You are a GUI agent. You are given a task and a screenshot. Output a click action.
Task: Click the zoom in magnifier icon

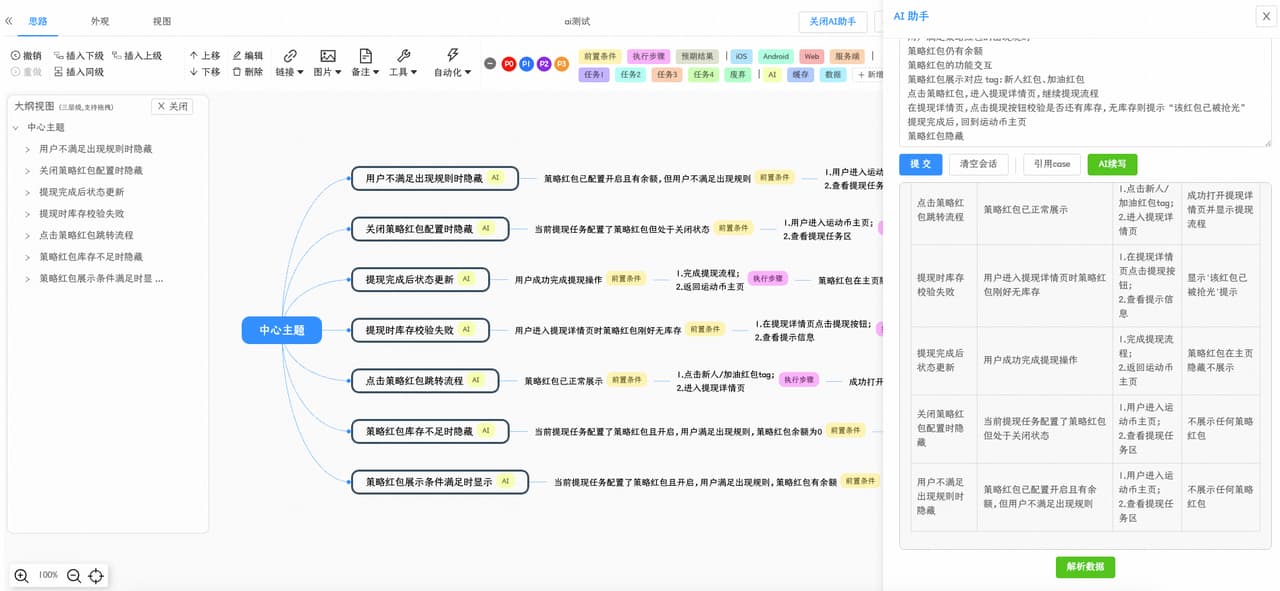click(22, 575)
